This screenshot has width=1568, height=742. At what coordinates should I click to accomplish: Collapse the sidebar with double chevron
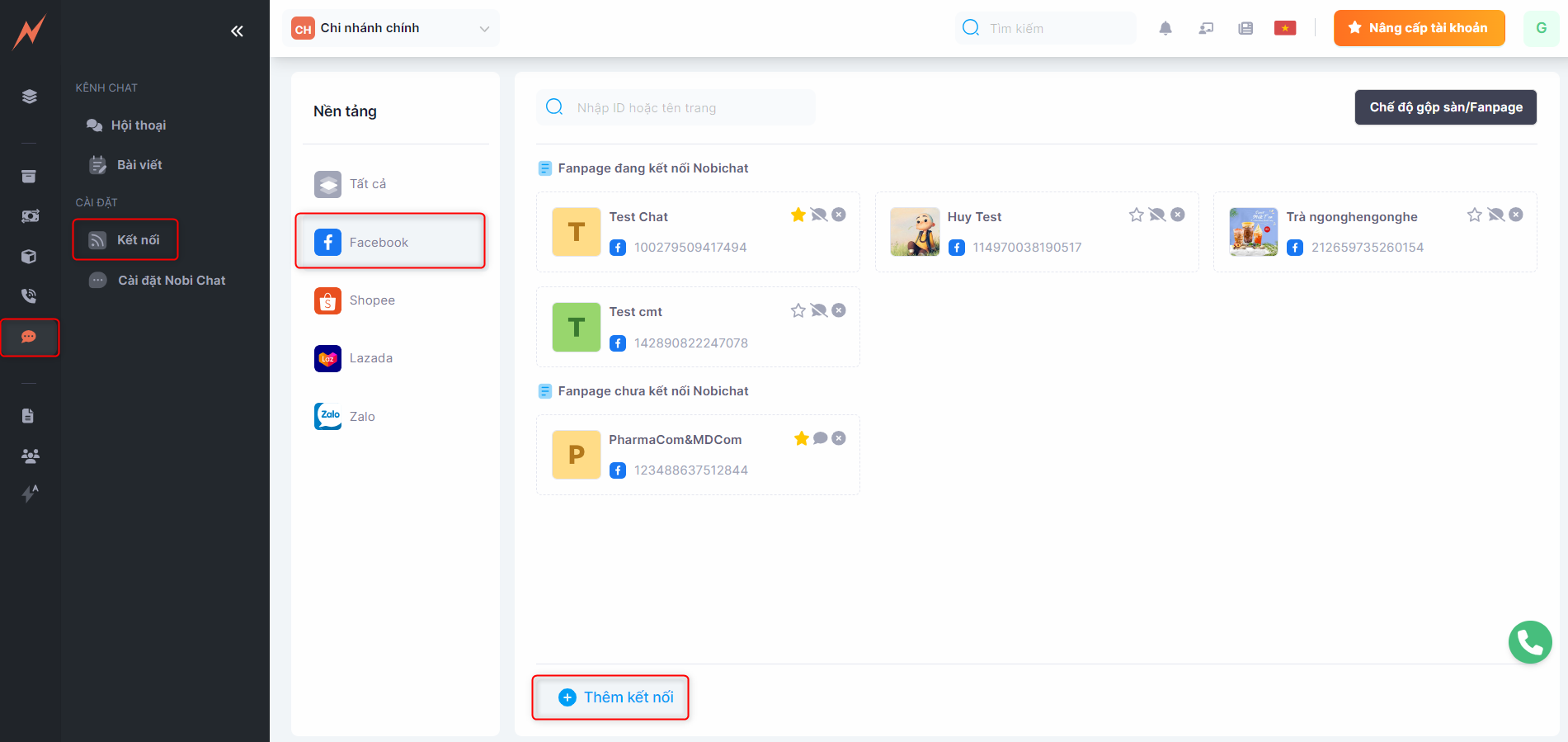click(x=237, y=31)
